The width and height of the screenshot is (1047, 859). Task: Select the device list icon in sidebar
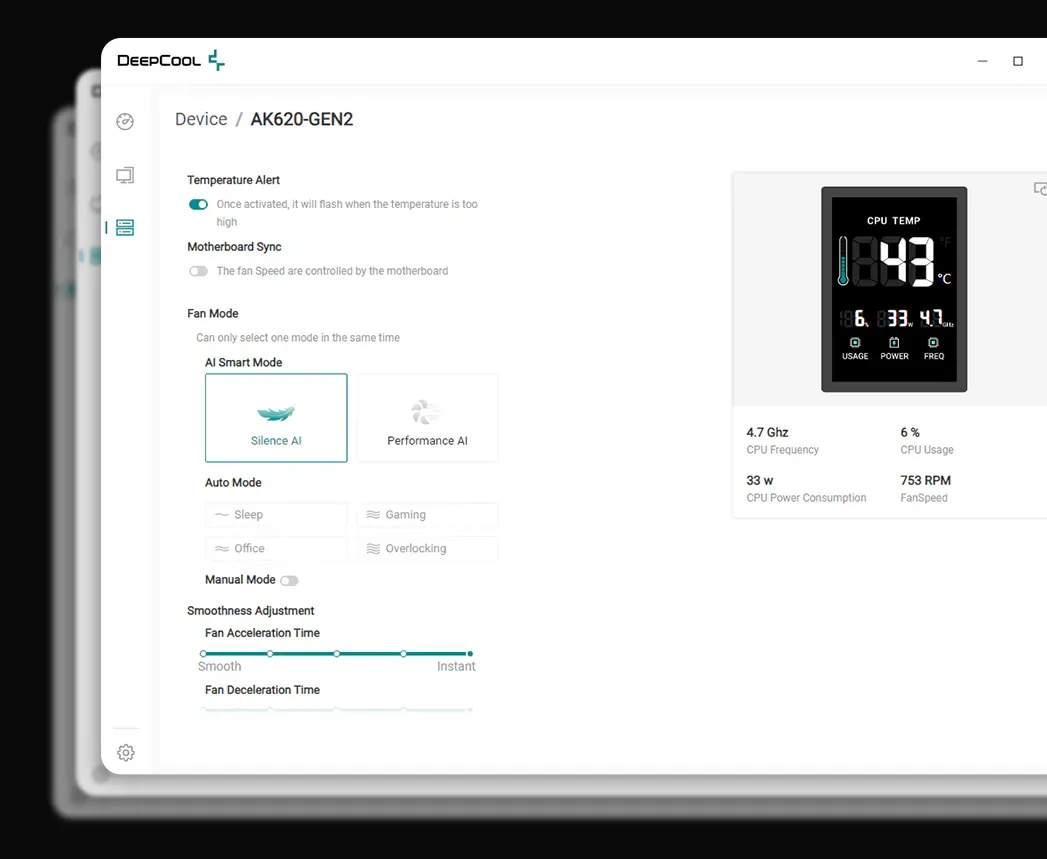coord(125,227)
